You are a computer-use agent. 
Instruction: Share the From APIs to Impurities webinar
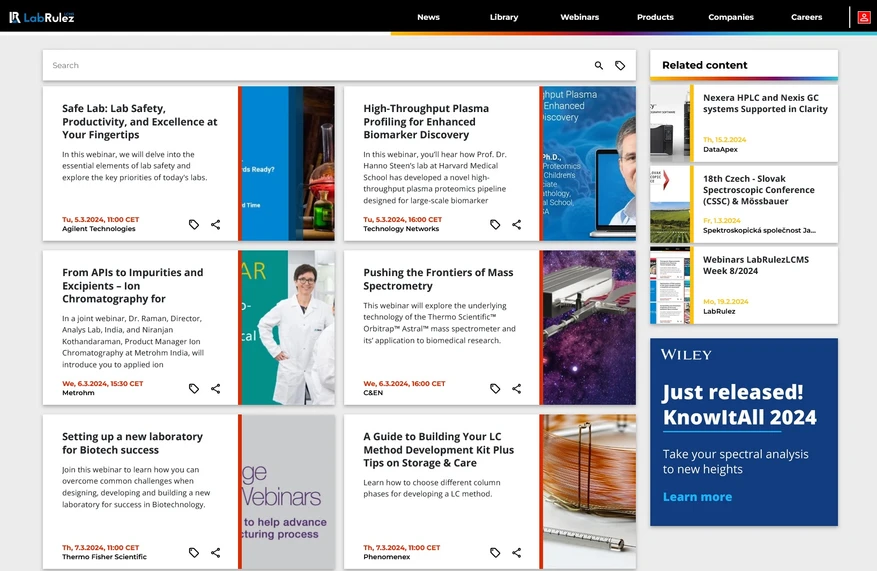[215, 388]
